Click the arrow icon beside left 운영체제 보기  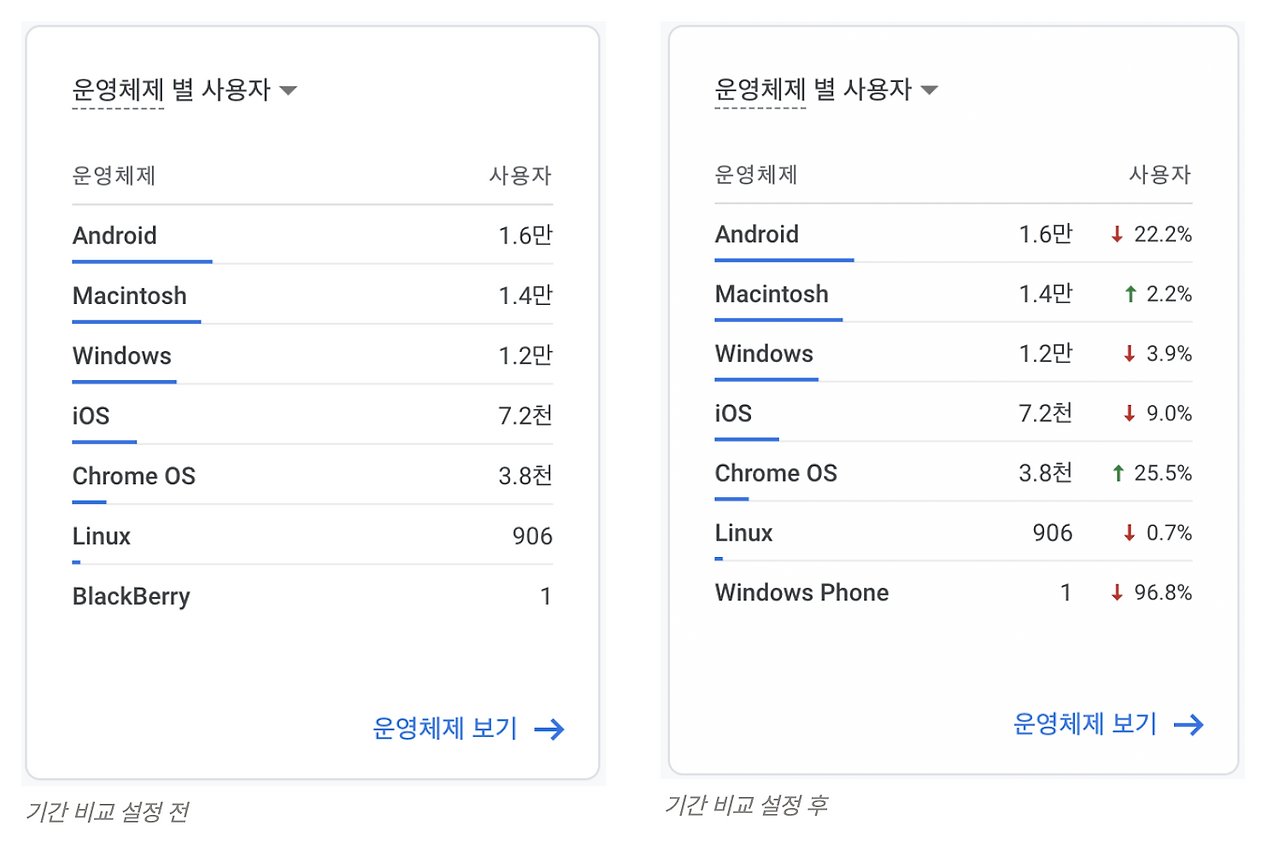coord(550,729)
